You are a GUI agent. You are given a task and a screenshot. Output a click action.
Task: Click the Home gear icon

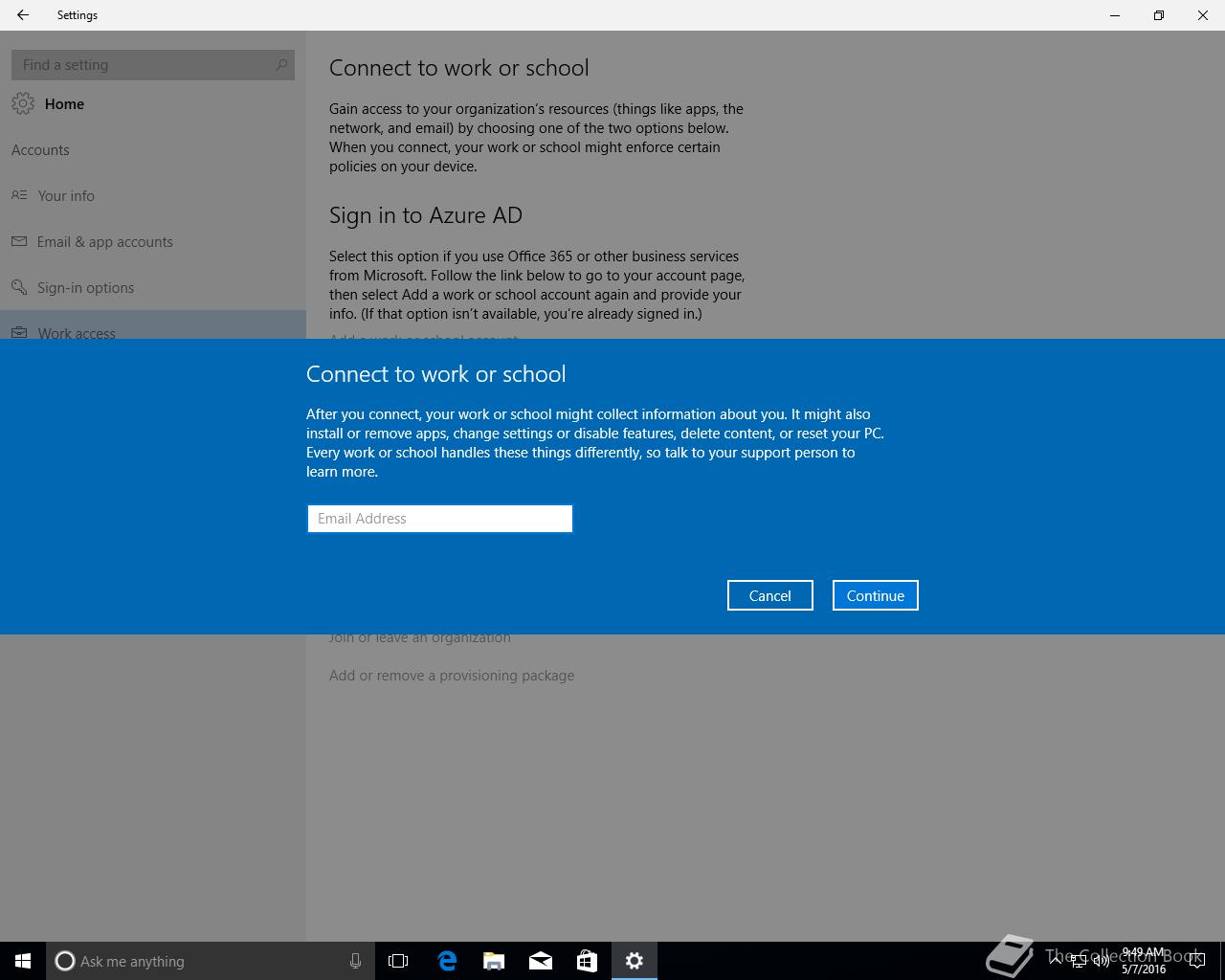coord(23,104)
